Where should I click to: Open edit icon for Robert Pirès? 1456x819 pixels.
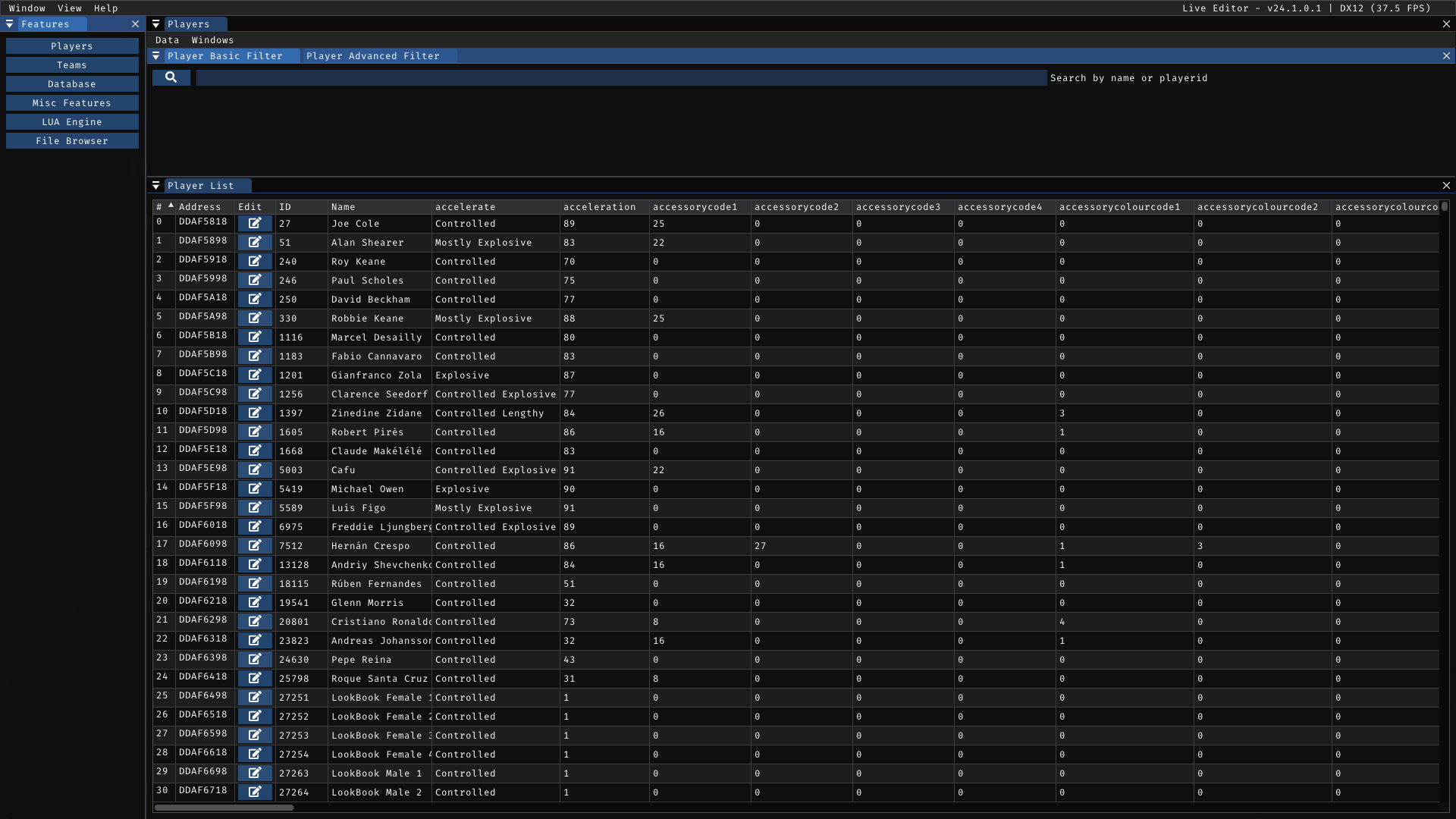tap(255, 432)
